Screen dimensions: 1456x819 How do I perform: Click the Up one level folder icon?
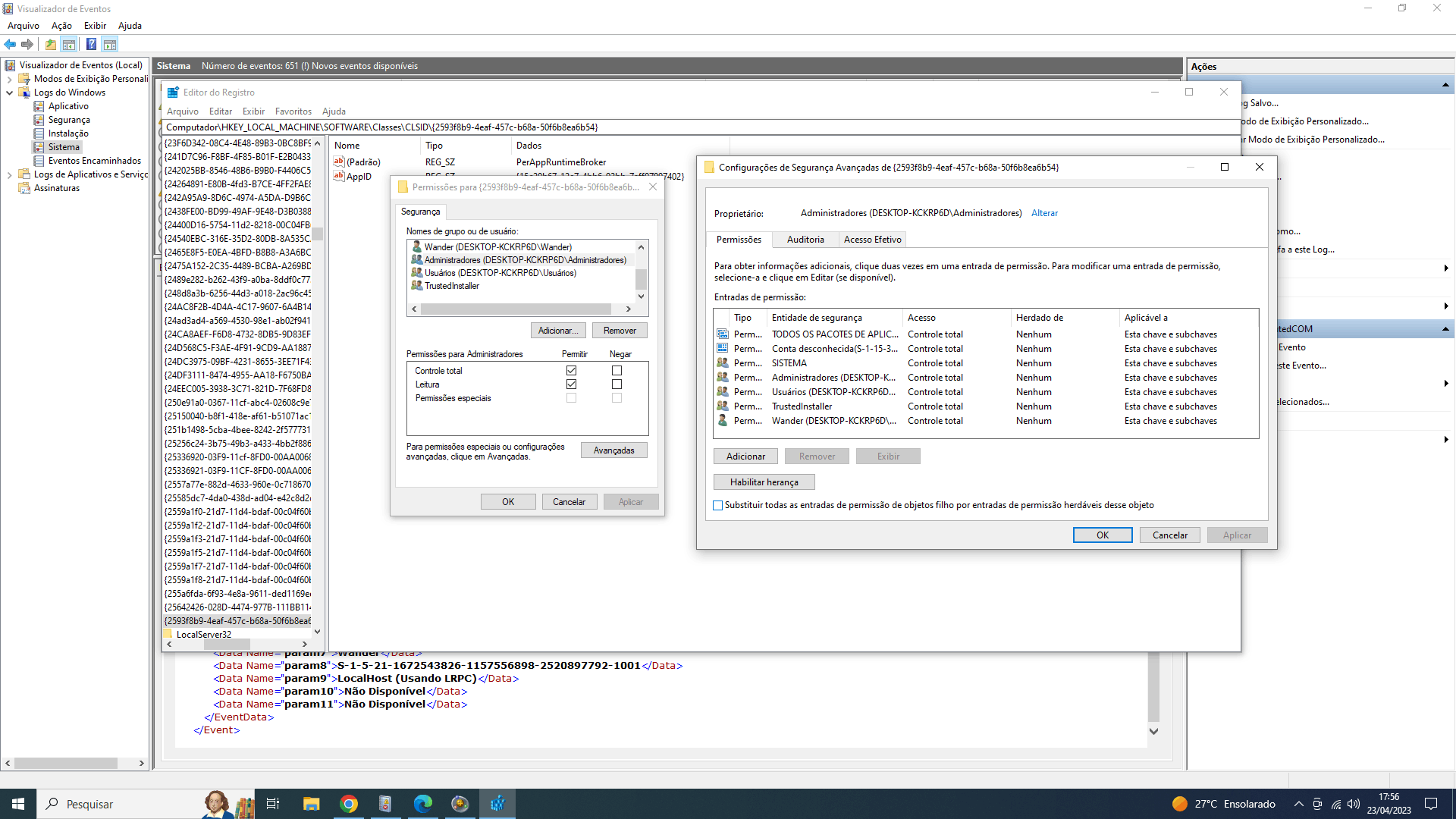point(51,44)
